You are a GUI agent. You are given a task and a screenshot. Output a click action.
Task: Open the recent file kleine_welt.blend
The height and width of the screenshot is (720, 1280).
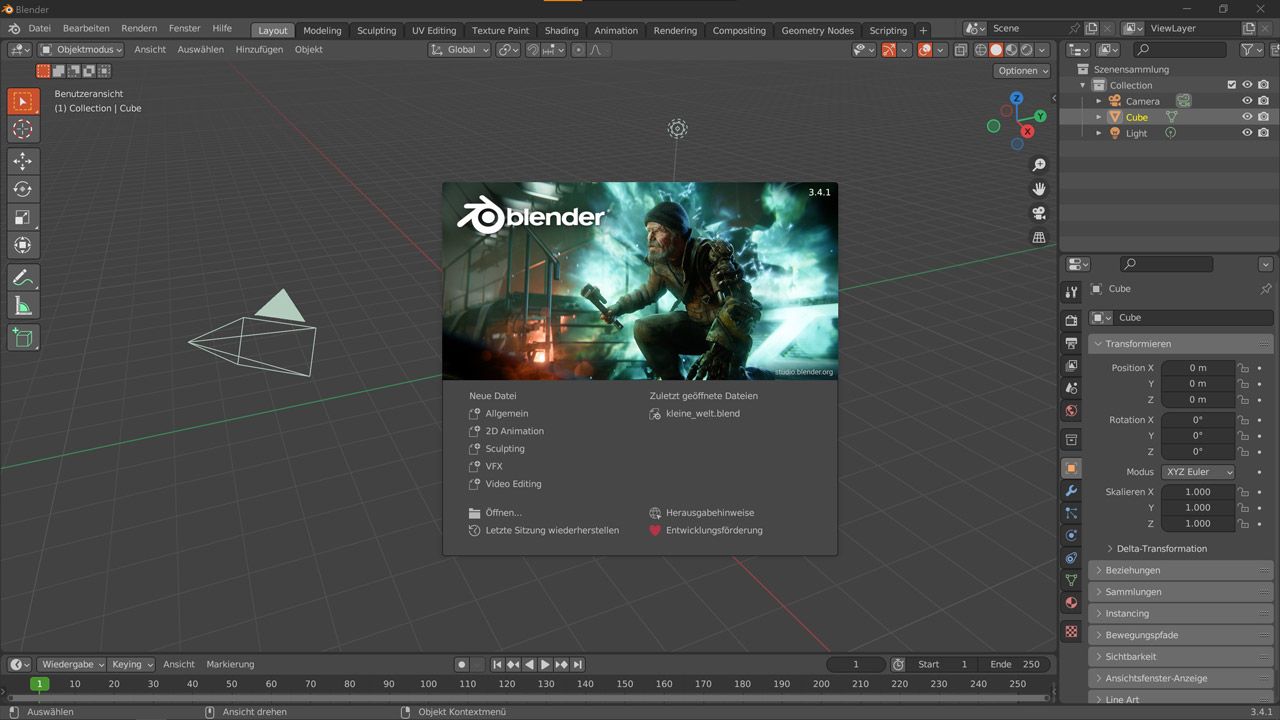[701, 413]
